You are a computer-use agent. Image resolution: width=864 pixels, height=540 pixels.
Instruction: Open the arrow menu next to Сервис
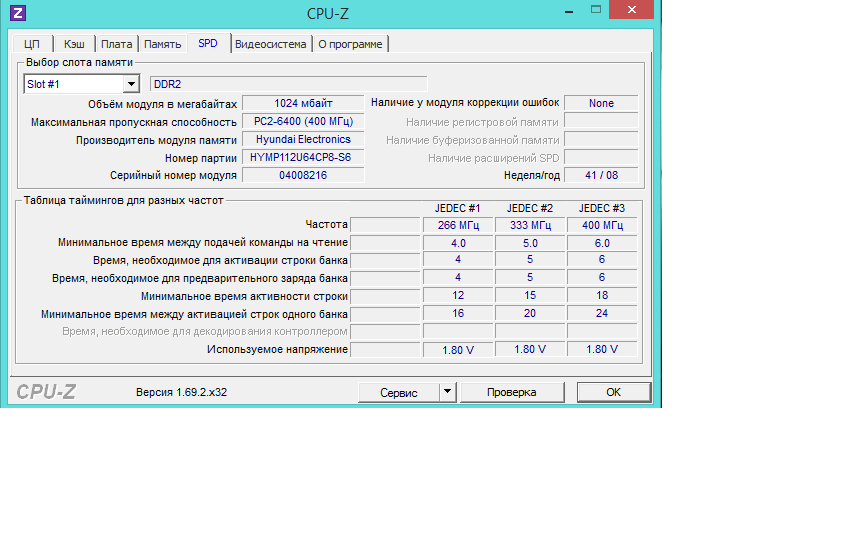447,392
